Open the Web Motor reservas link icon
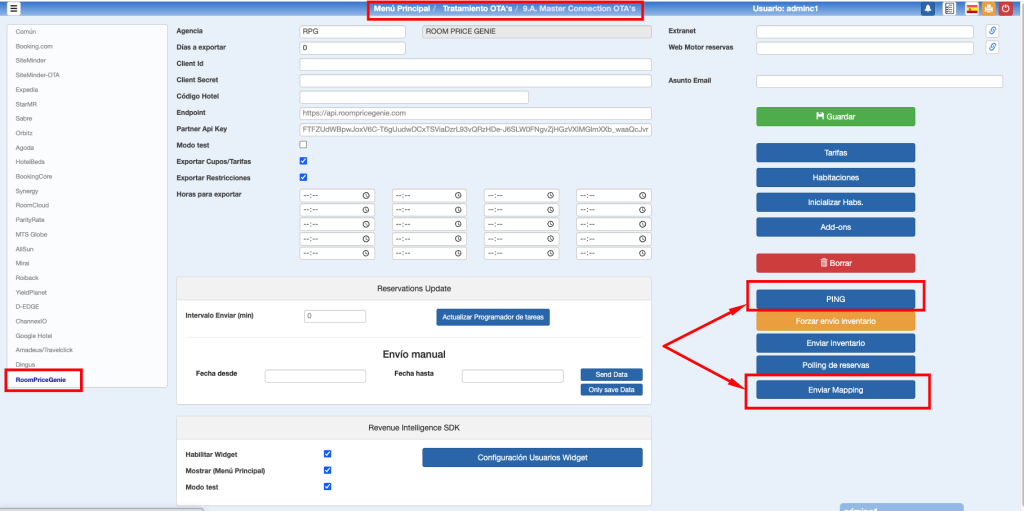Viewport: 1024px width, 511px height. click(992, 48)
